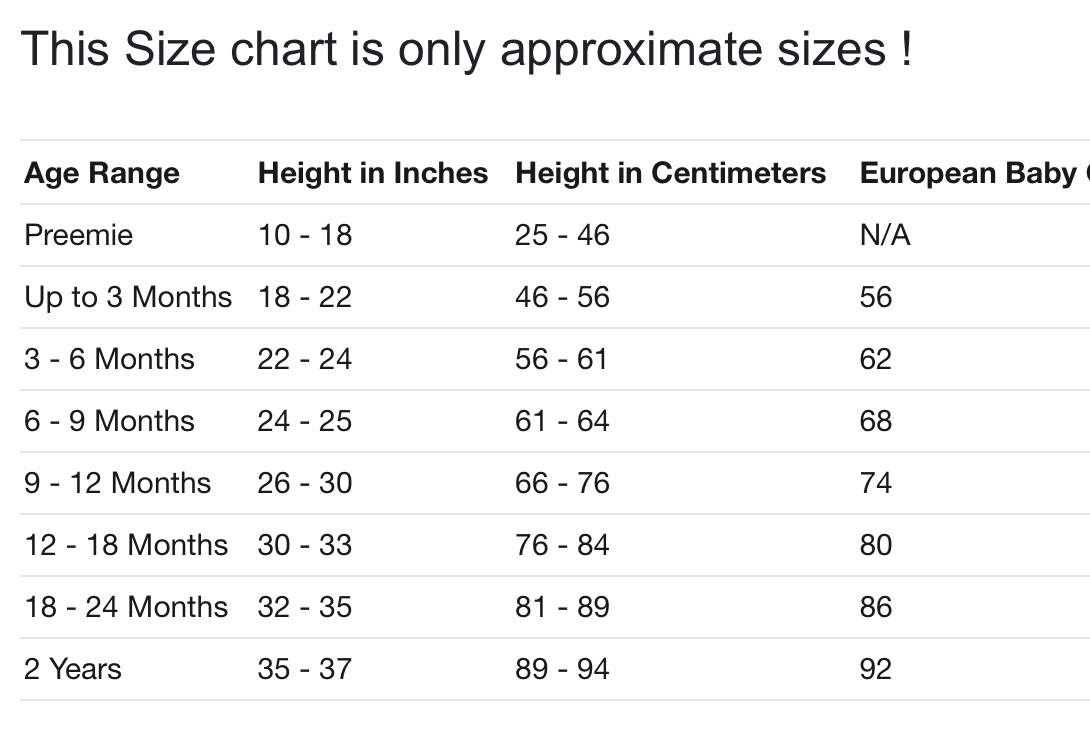This screenshot has height=730, width=1090.
Task: Click the 26 - 30 inches cell
Action: pyautogui.click(x=305, y=484)
